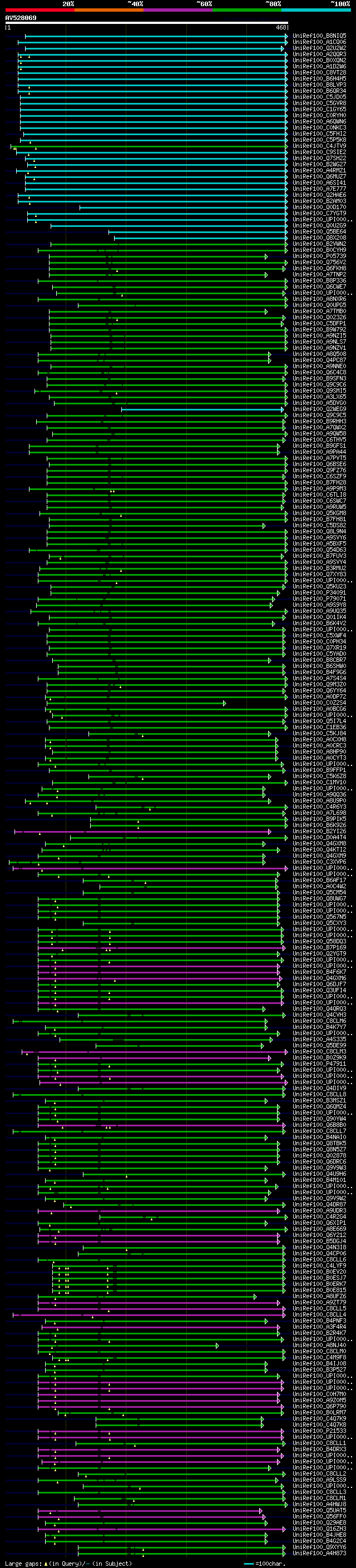The image size is (356, 1568).
Task: Select label UniRef100_B8LVP3
Action: coord(319,85)
